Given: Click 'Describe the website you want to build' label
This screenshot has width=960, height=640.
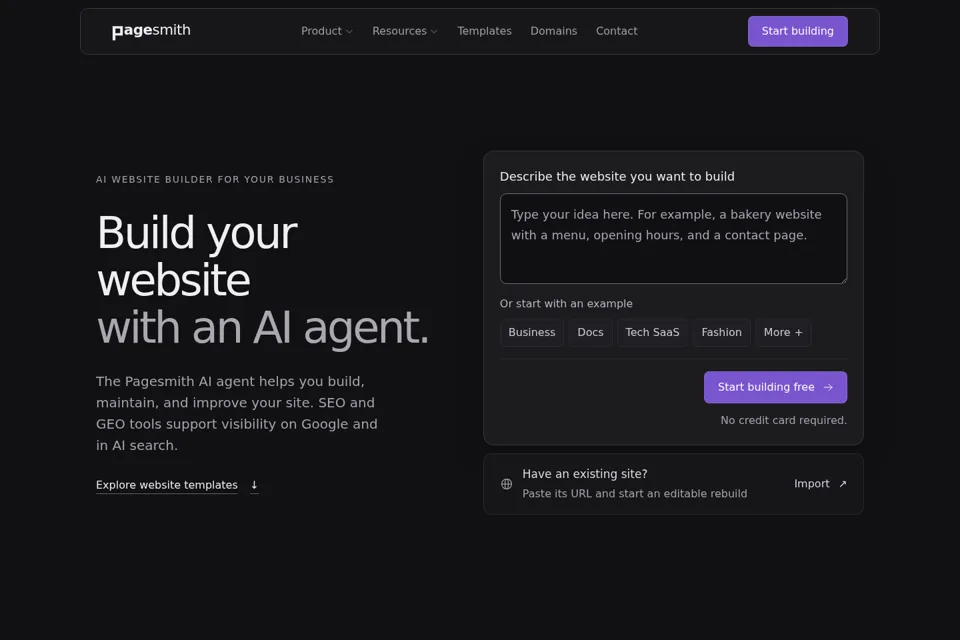Looking at the screenshot, I should (x=617, y=176).
